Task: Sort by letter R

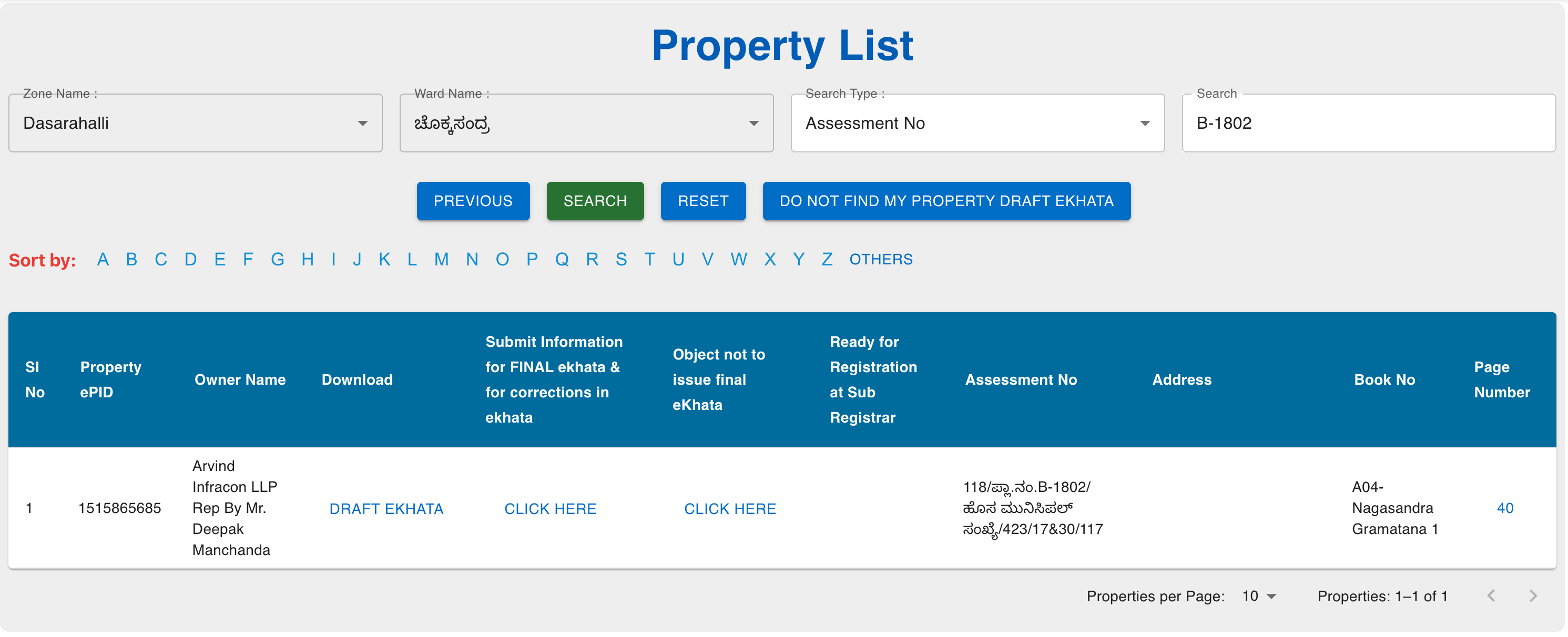Action: coord(592,260)
